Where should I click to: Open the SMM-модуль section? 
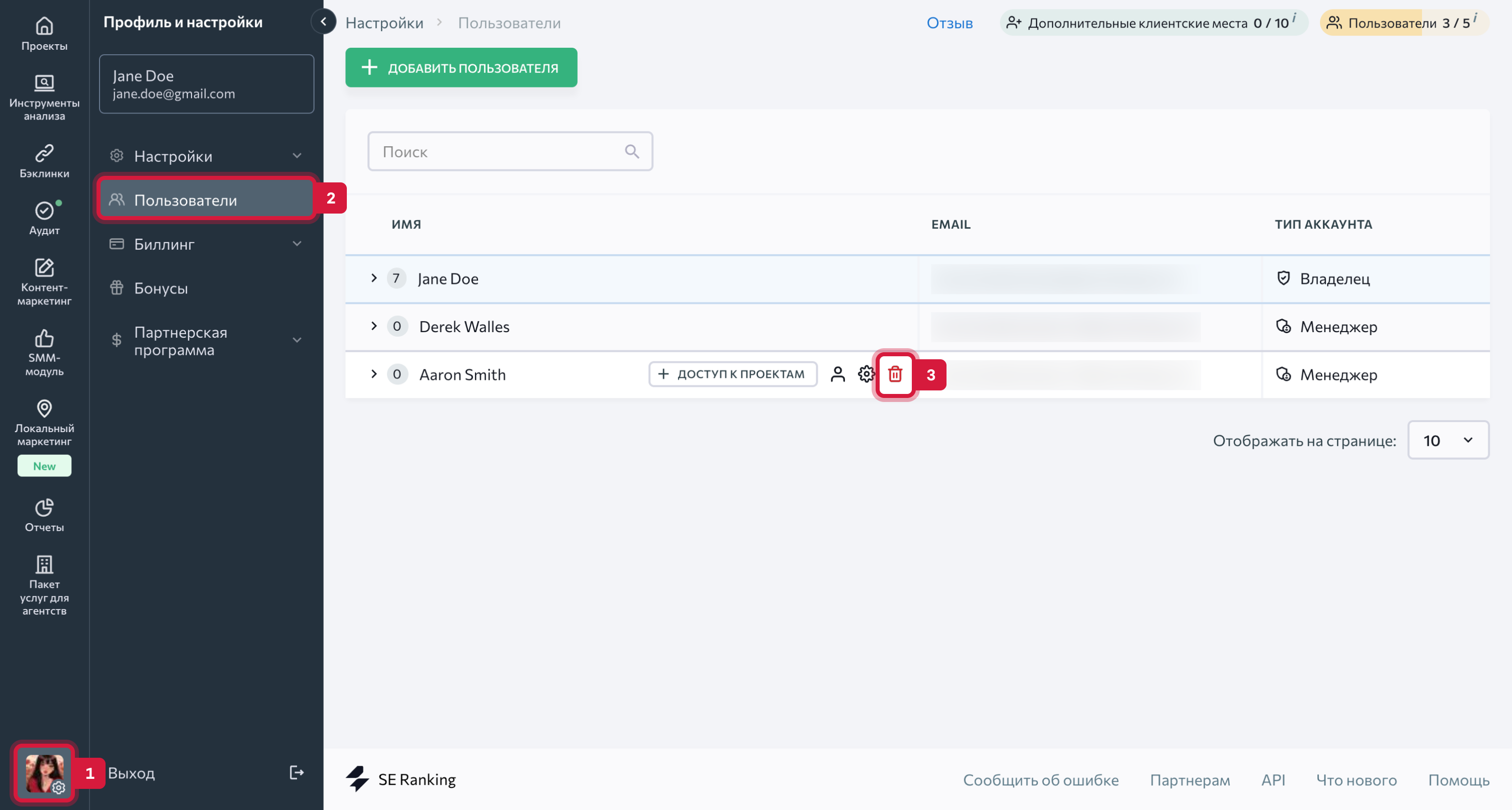[44, 352]
